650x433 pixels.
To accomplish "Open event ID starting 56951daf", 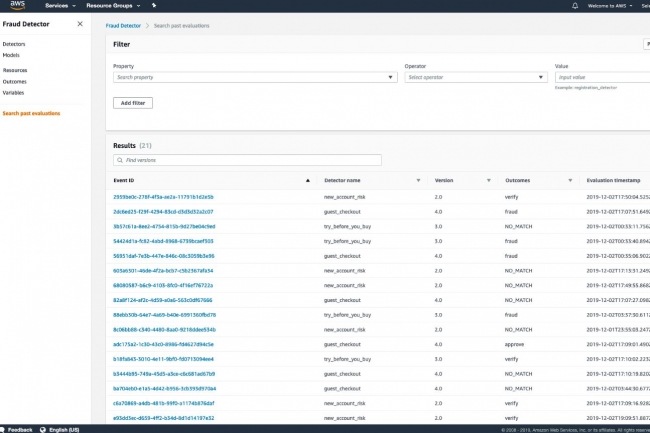I will coord(164,256).
